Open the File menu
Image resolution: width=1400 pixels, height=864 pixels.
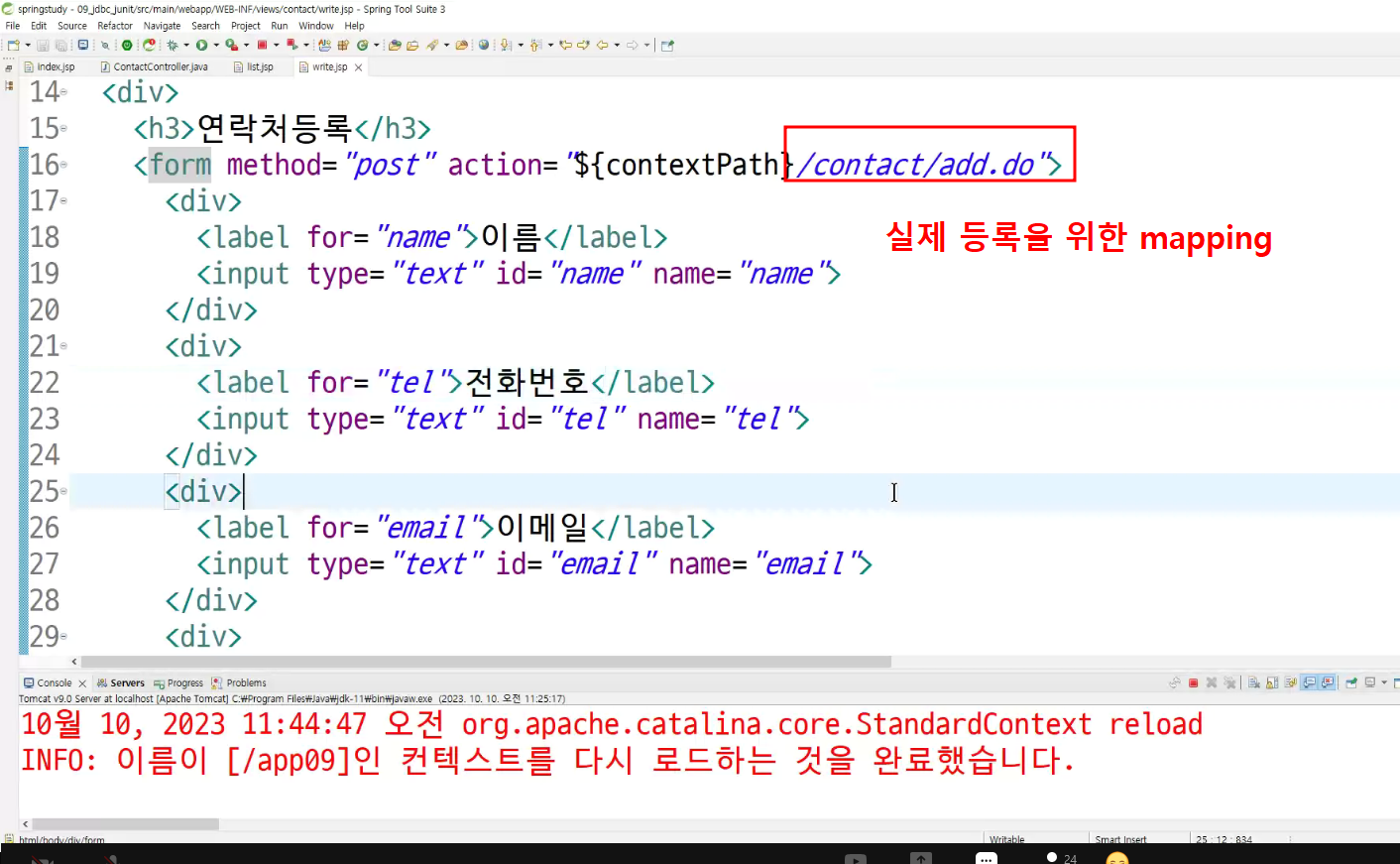(13, 26)
